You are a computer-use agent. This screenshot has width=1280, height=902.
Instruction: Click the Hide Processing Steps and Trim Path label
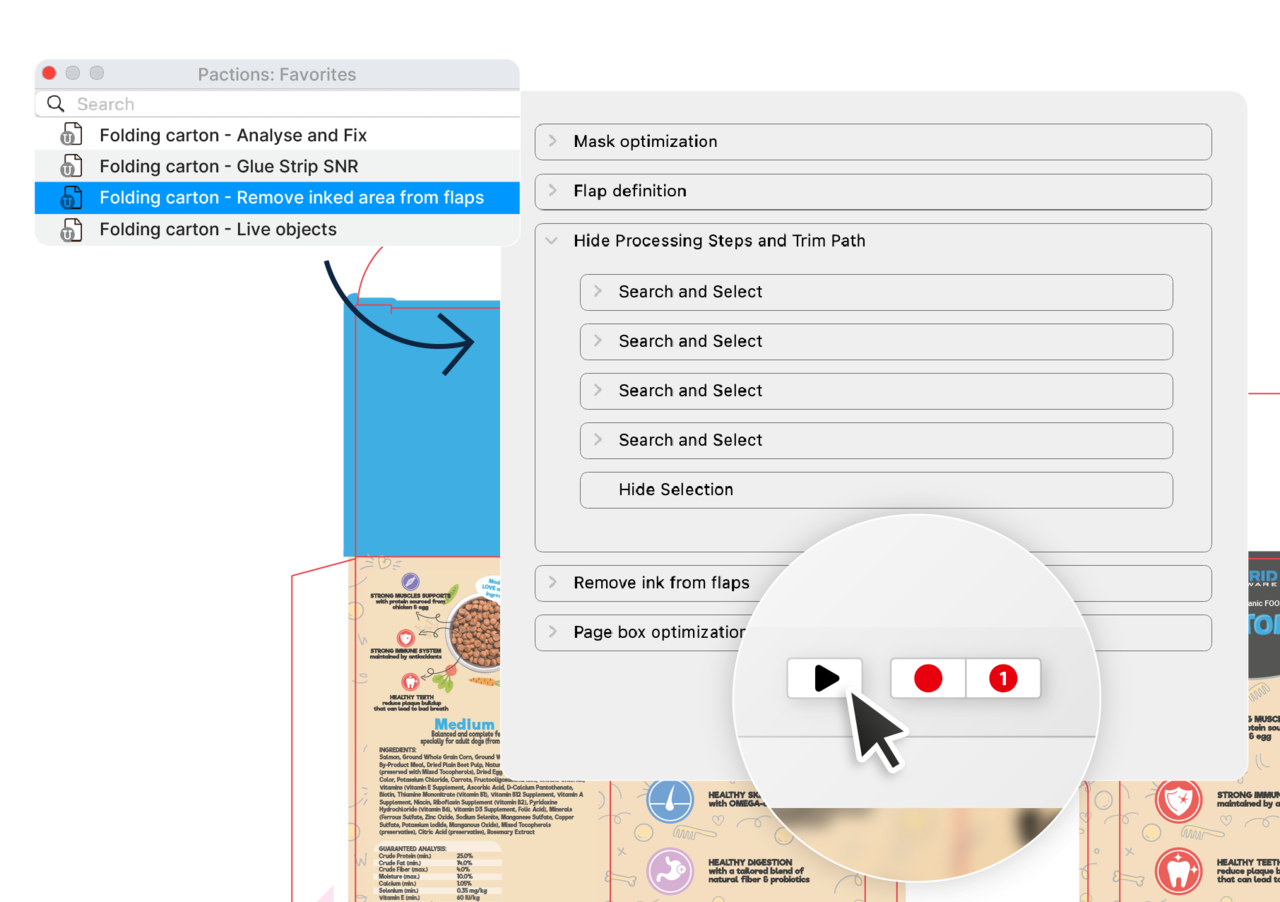coord(719,241)
